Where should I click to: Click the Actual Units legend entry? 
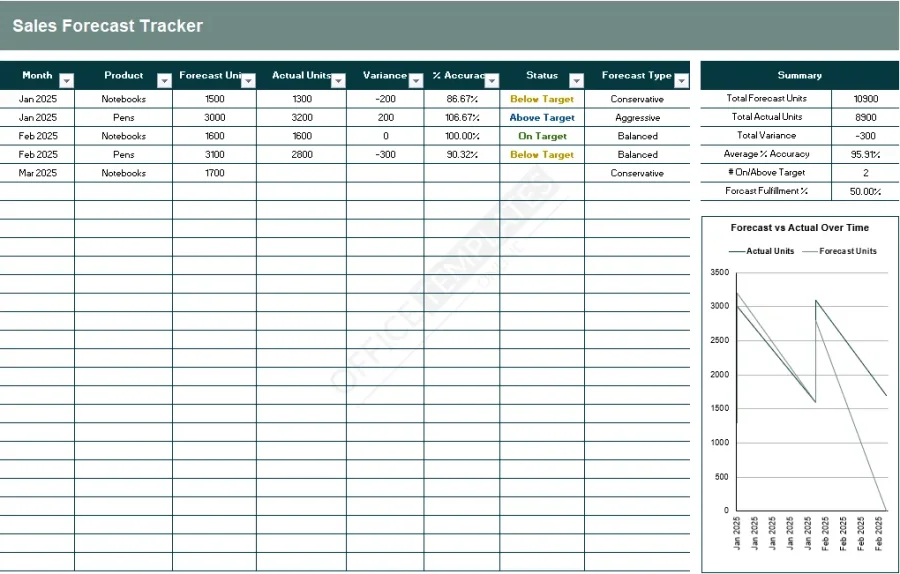(x=762, y=251)
